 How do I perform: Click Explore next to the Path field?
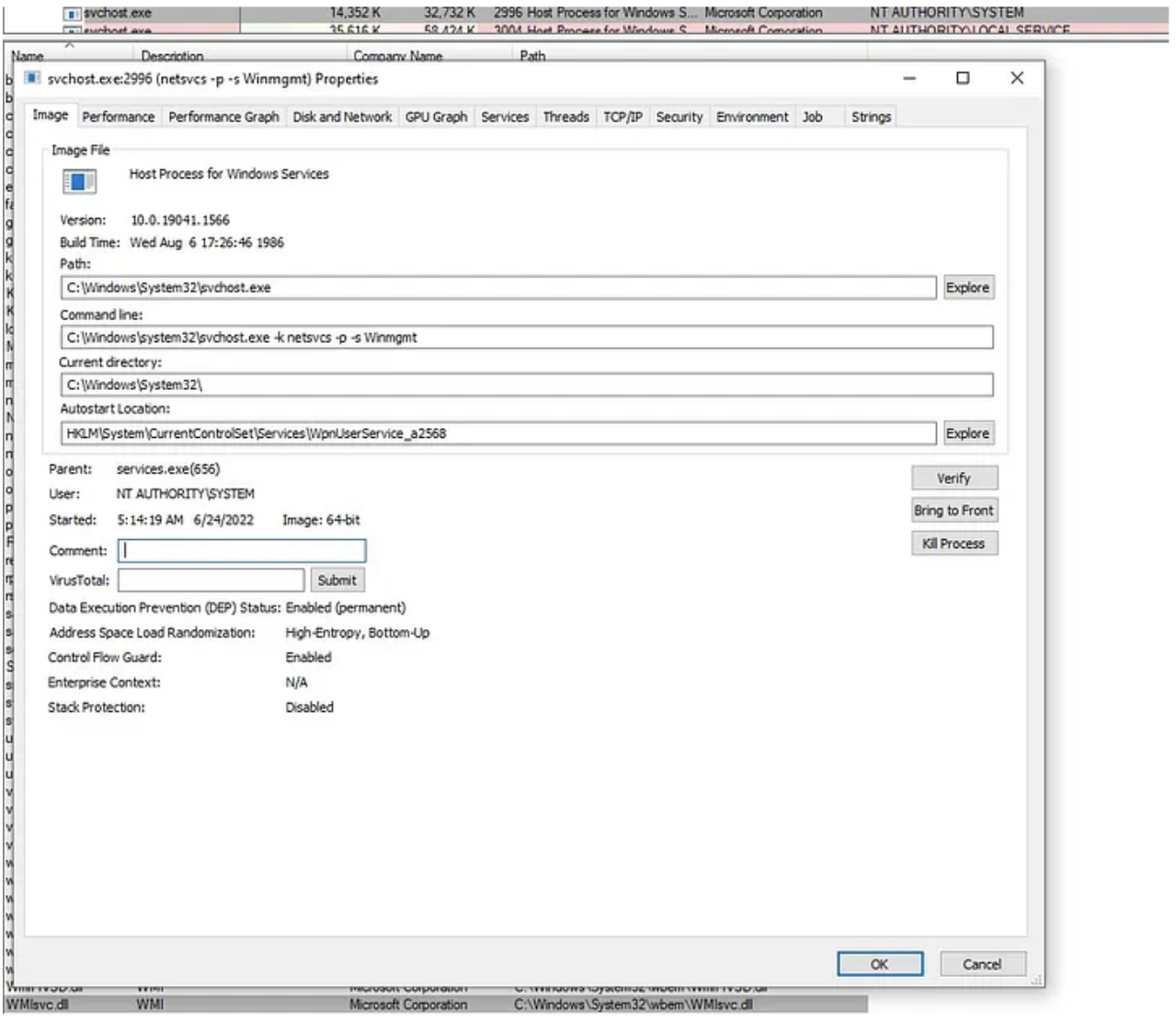[x=967, y=288]
